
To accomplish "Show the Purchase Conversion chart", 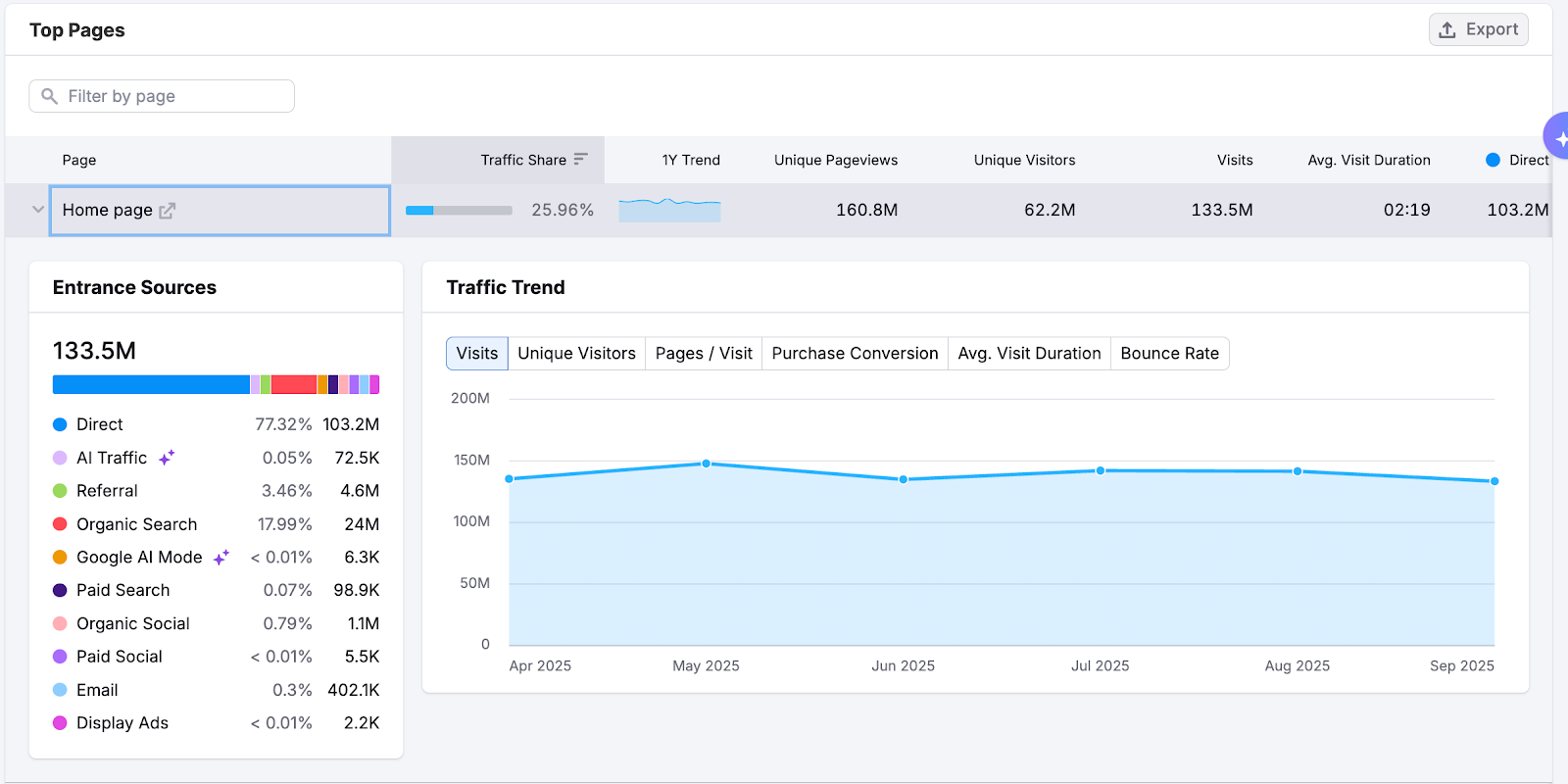I will (x=855, y=354).
